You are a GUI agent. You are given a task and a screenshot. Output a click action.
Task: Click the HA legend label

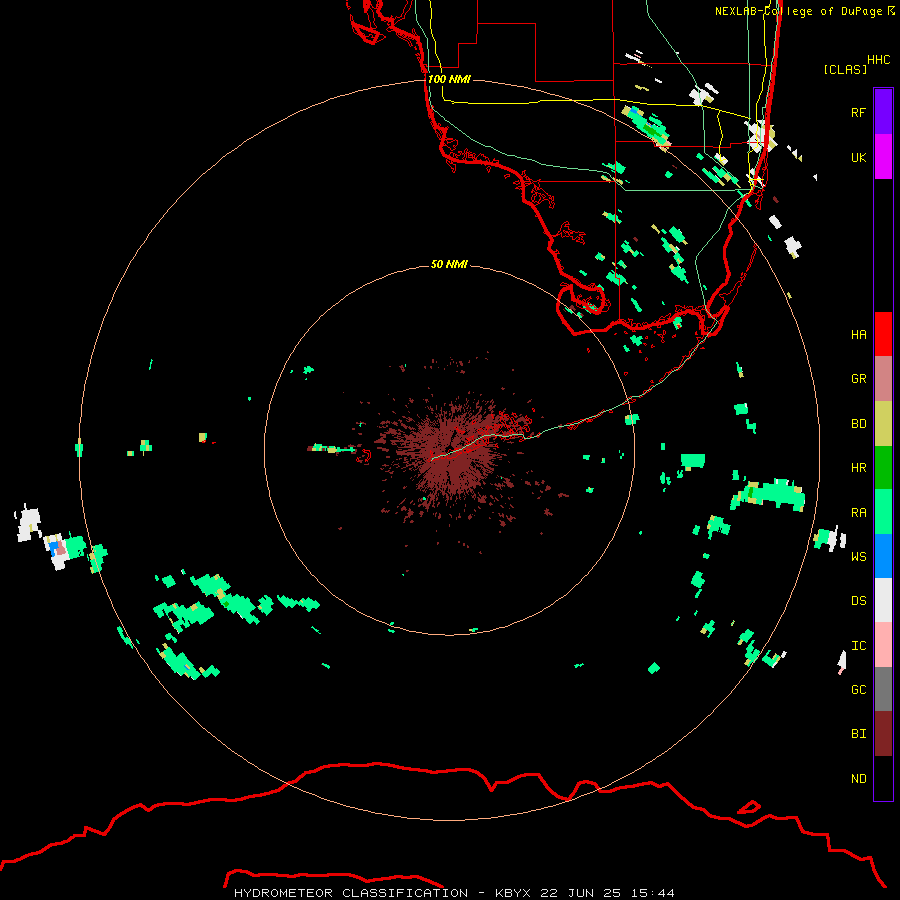point(858,335)
